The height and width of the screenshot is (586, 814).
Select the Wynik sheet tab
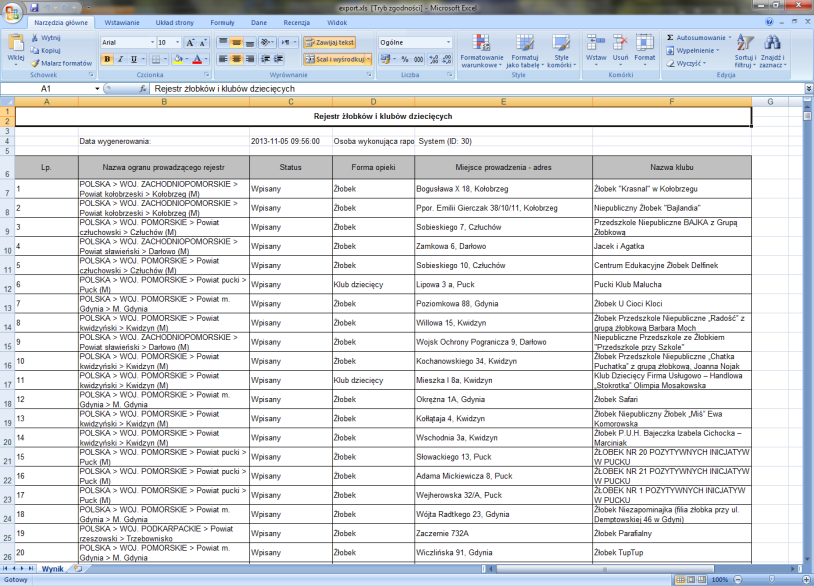52,569
